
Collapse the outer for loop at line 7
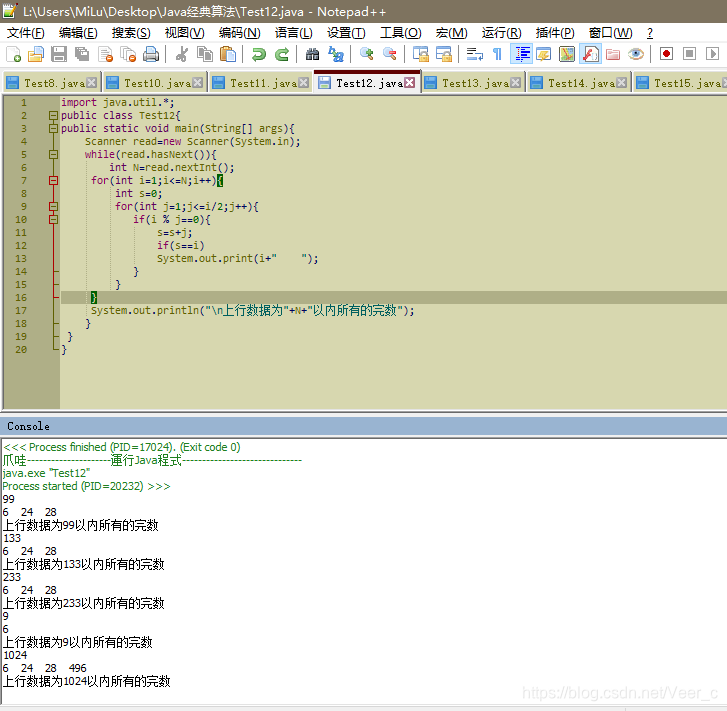[x=53, y=180]
